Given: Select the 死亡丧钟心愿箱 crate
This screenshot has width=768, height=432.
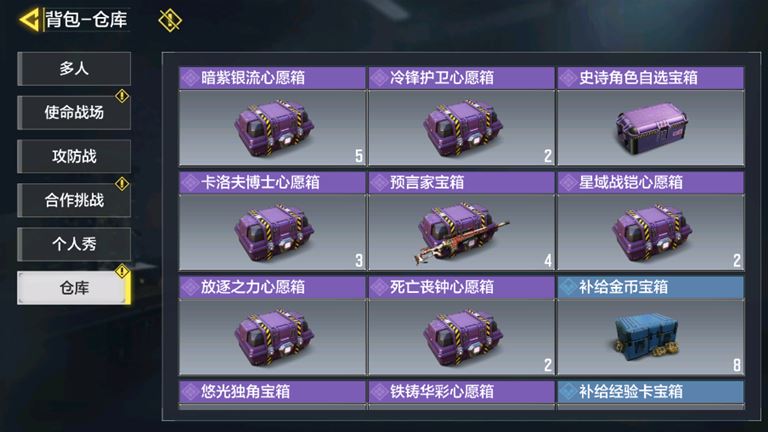Looking at the screenshot, I should pos(461,326).
